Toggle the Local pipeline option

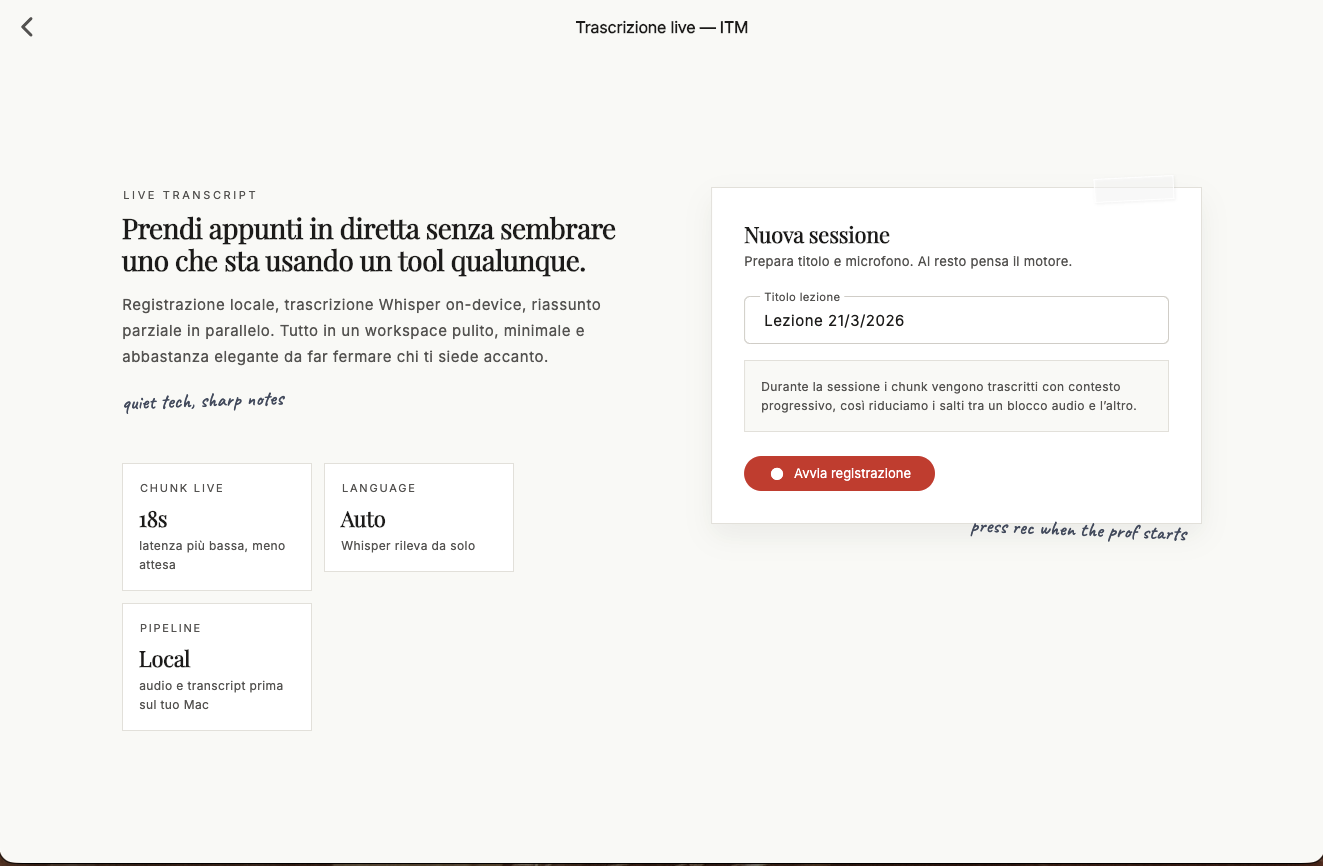tap(216, 666)
